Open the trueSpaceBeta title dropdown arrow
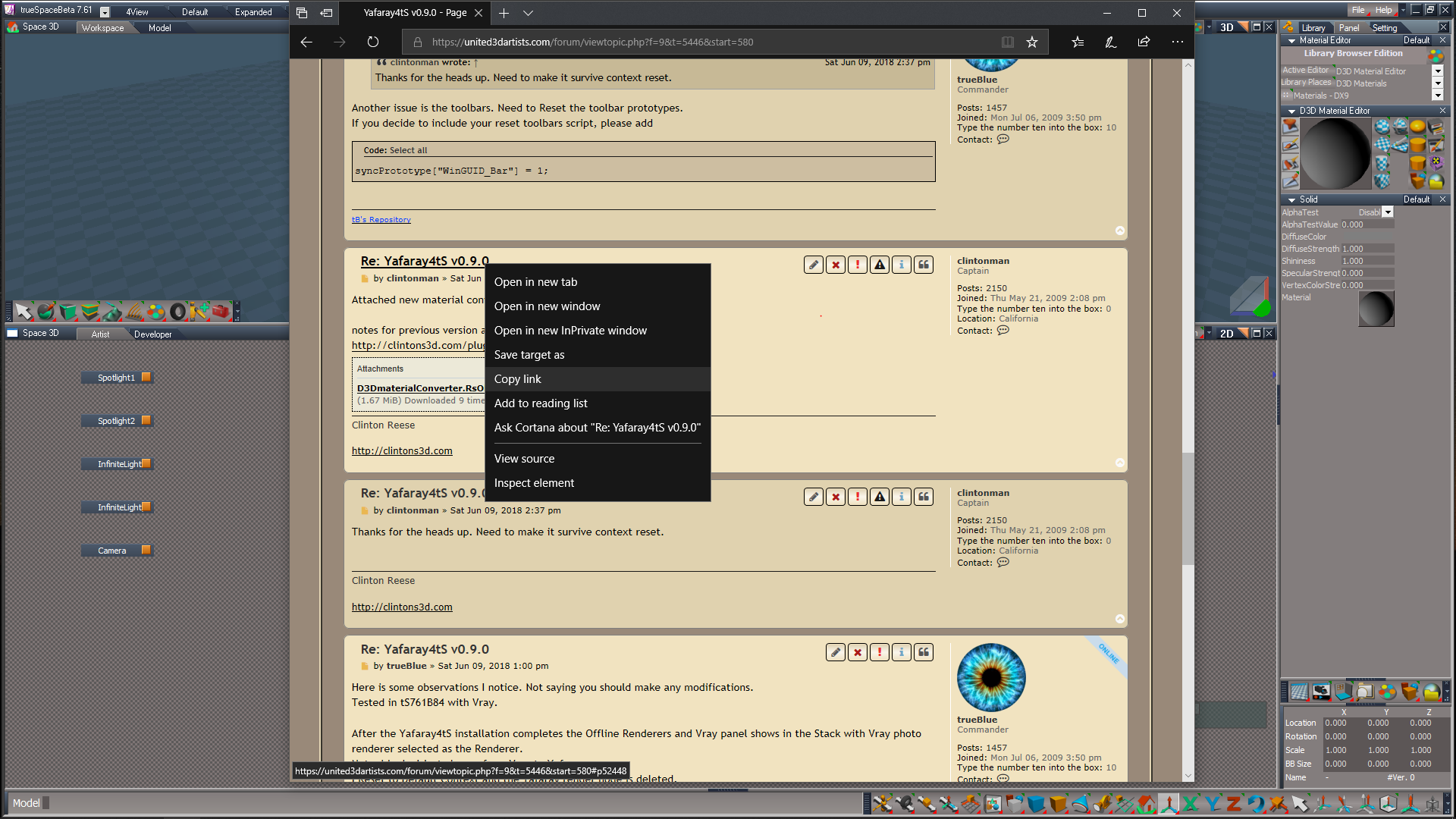1456x819 pixels. point(105,12)
